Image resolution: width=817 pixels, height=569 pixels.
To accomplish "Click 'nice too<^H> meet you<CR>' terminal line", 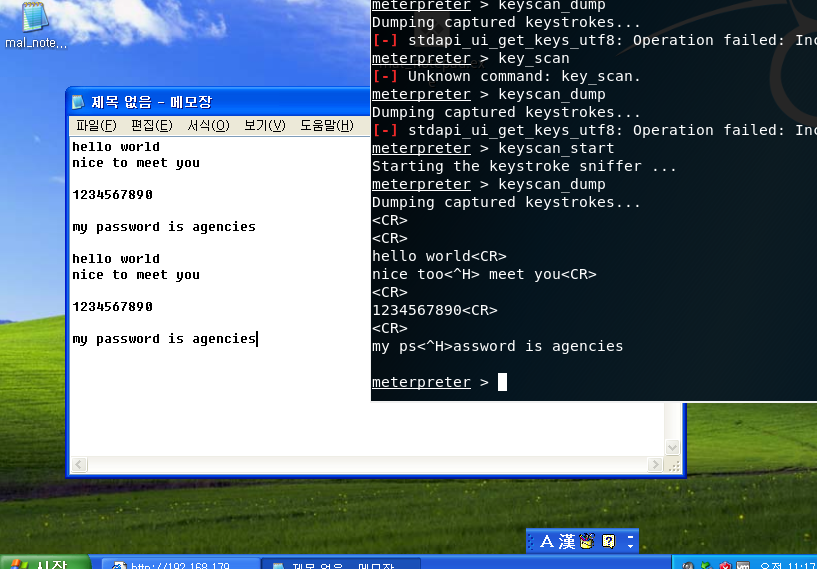I will [484, 275].
